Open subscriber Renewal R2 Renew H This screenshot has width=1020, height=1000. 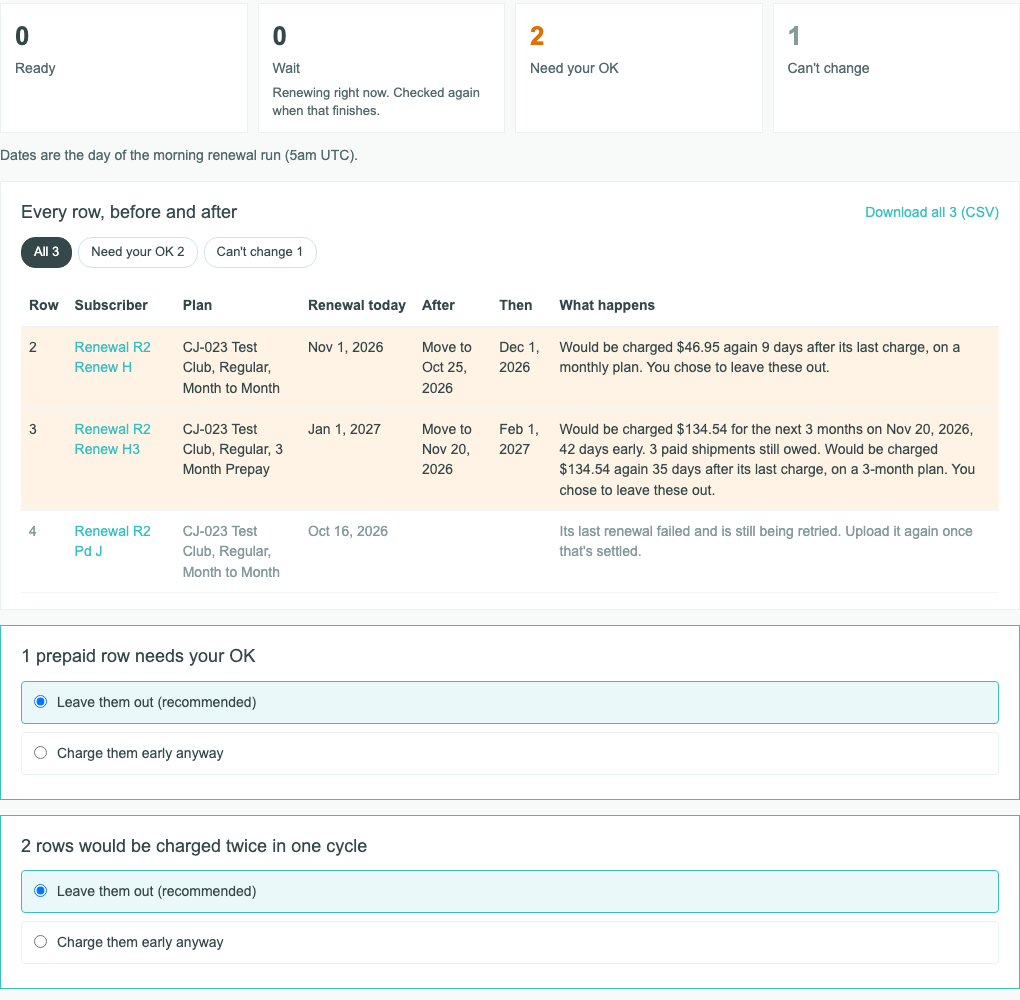click(113, 357)
